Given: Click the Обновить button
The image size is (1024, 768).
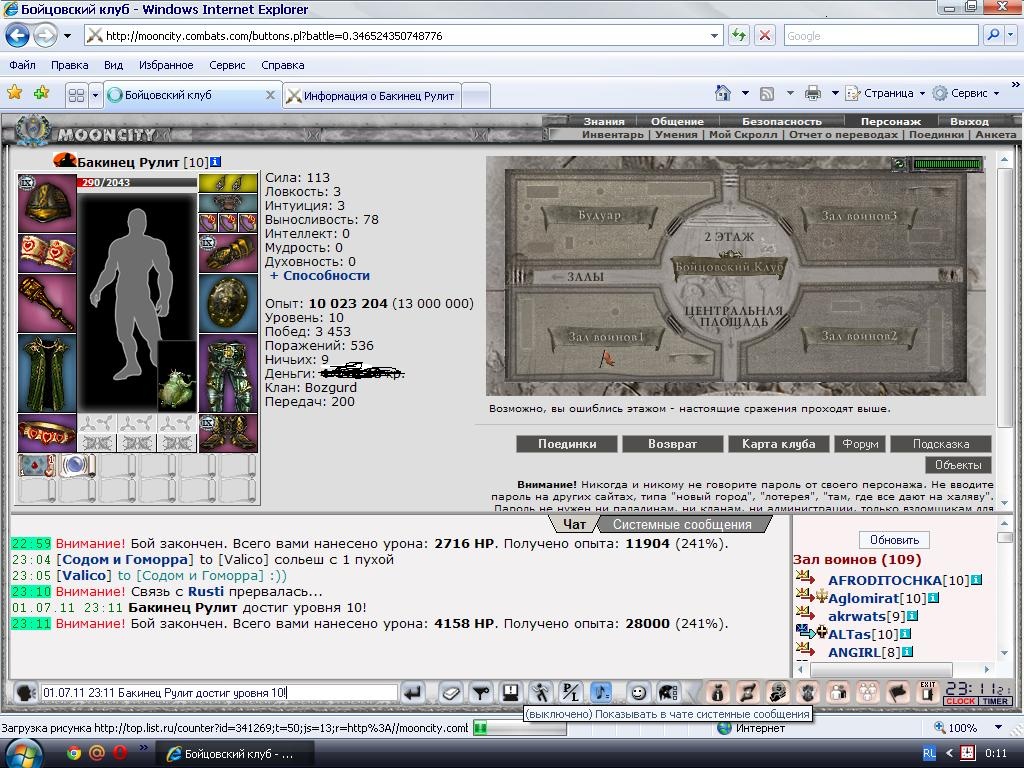Looking at the screenshot, I should 894,540.
